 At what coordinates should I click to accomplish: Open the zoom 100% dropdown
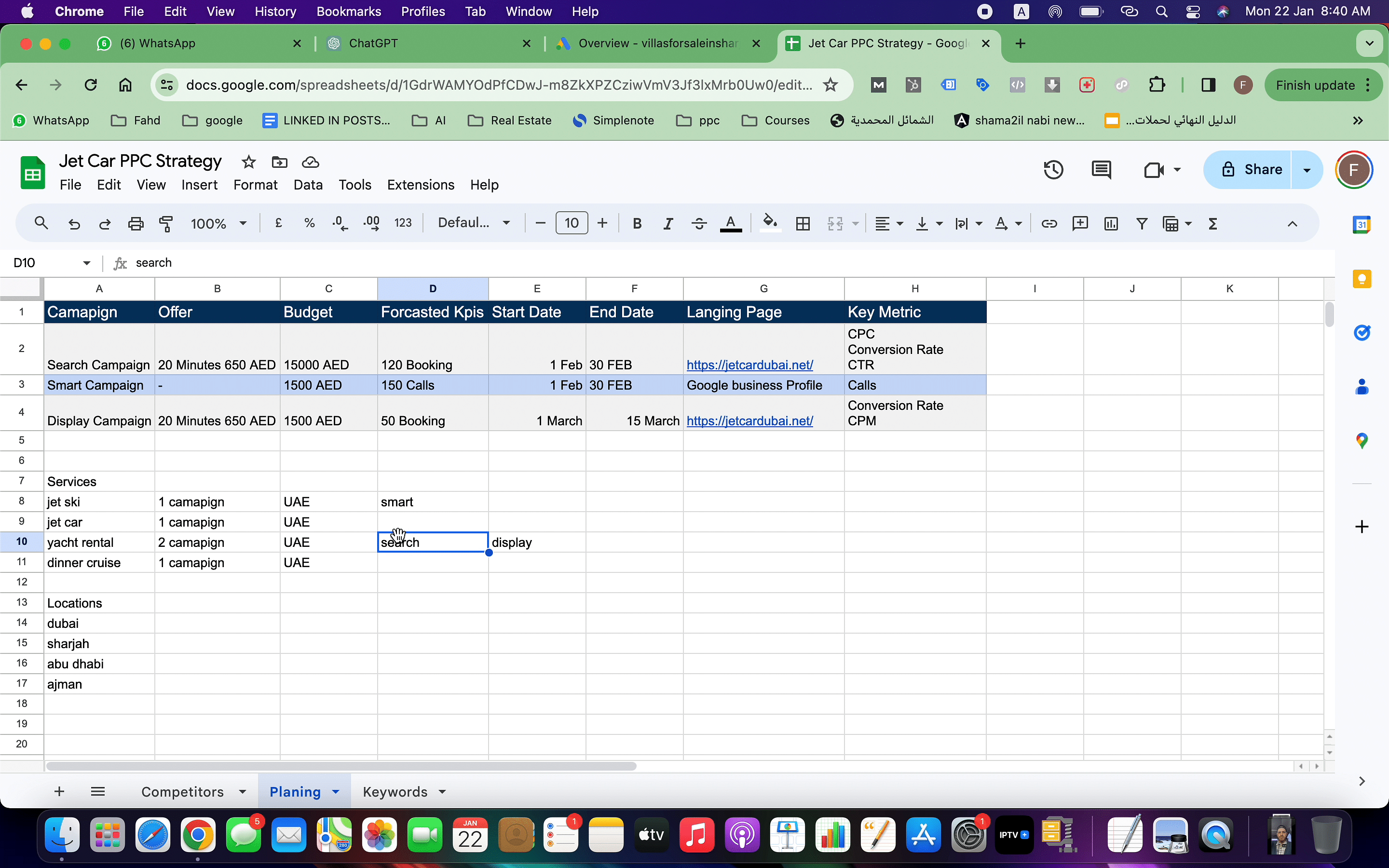click(218, 223)
